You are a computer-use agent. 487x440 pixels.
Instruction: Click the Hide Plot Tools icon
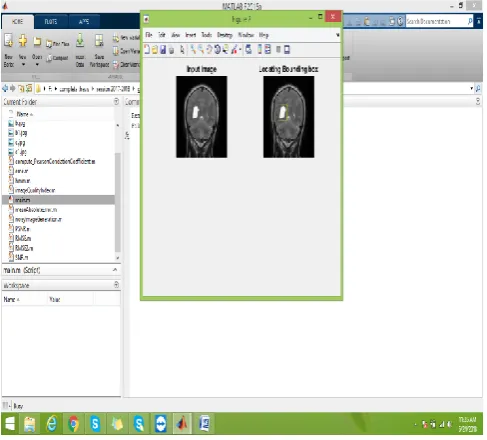pos(278,50)
